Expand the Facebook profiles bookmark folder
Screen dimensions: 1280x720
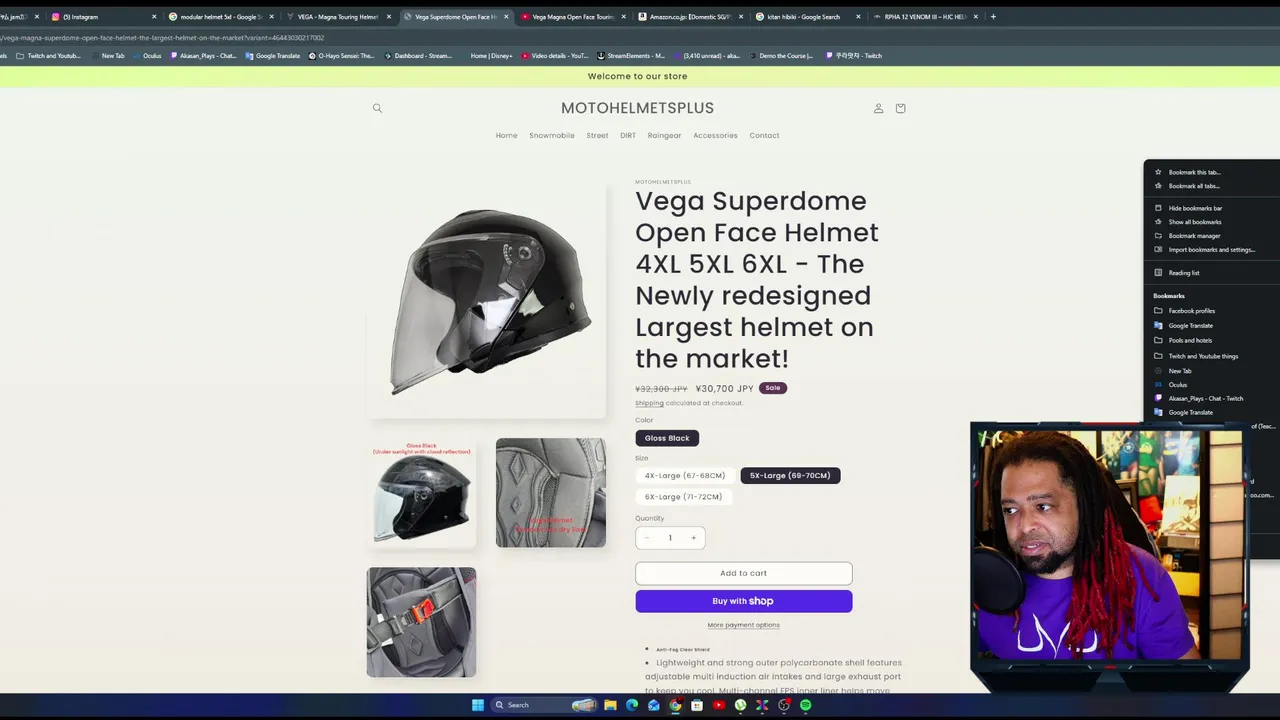1190,311
